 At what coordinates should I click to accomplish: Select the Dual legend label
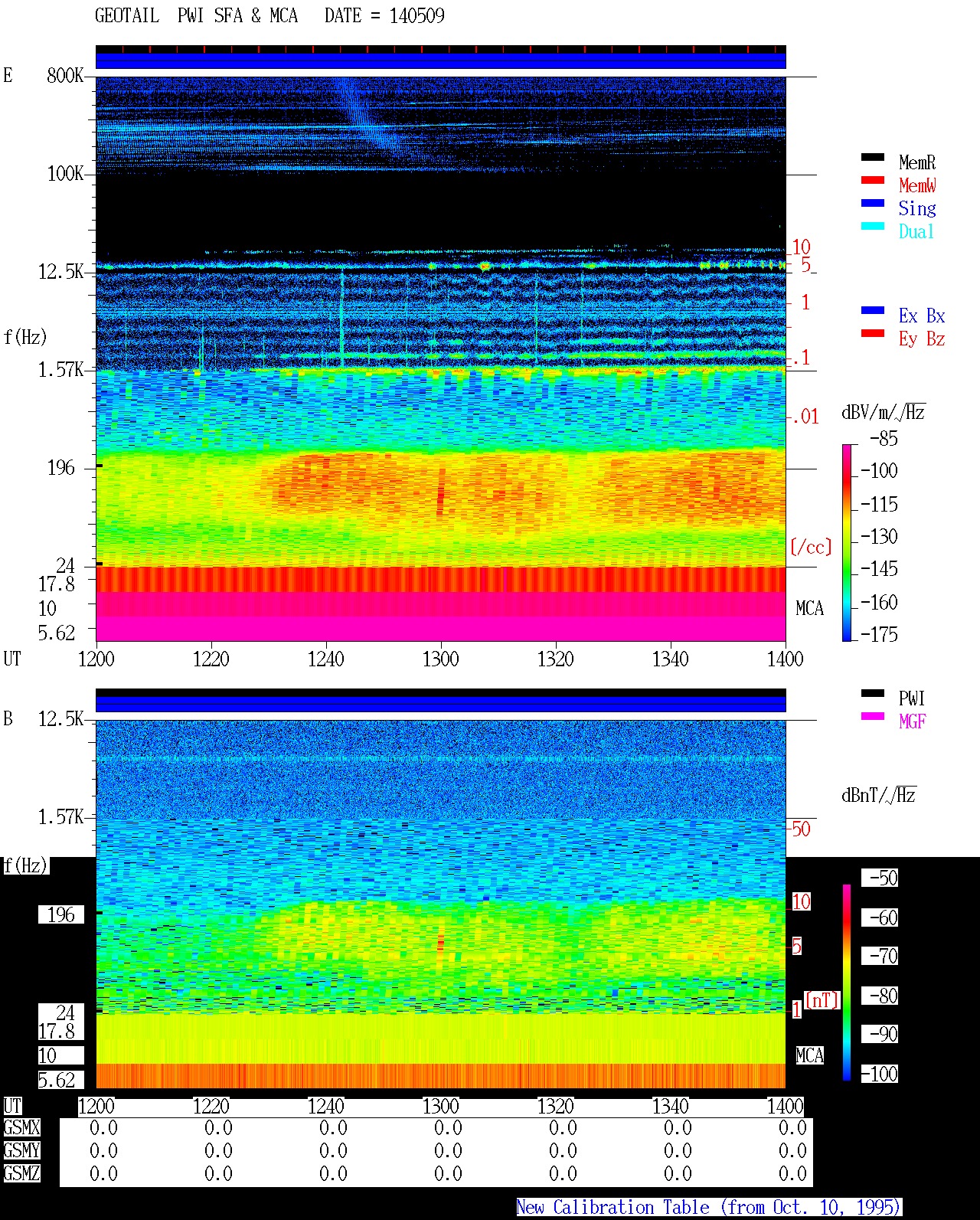click(916, 231)
